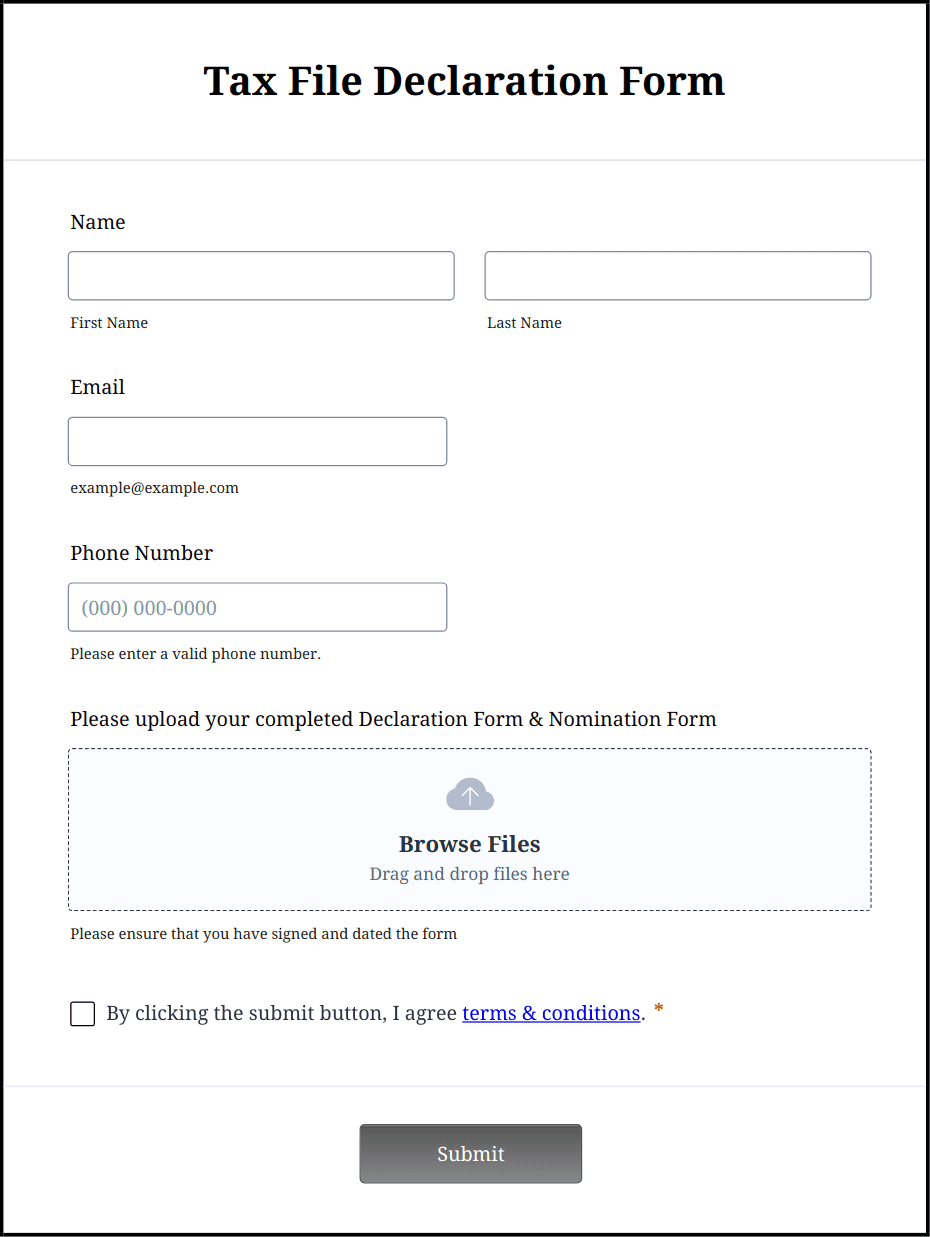
Task: Click the phone field showing (000) 000-0000
Action: pyautogui.click(x=257, y=607)
